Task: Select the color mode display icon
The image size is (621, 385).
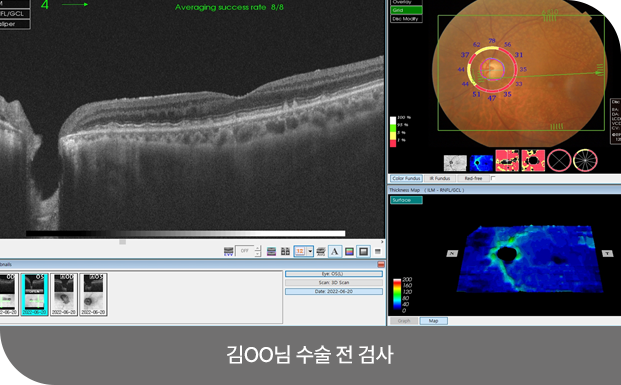Action: [x=349, y=251]
